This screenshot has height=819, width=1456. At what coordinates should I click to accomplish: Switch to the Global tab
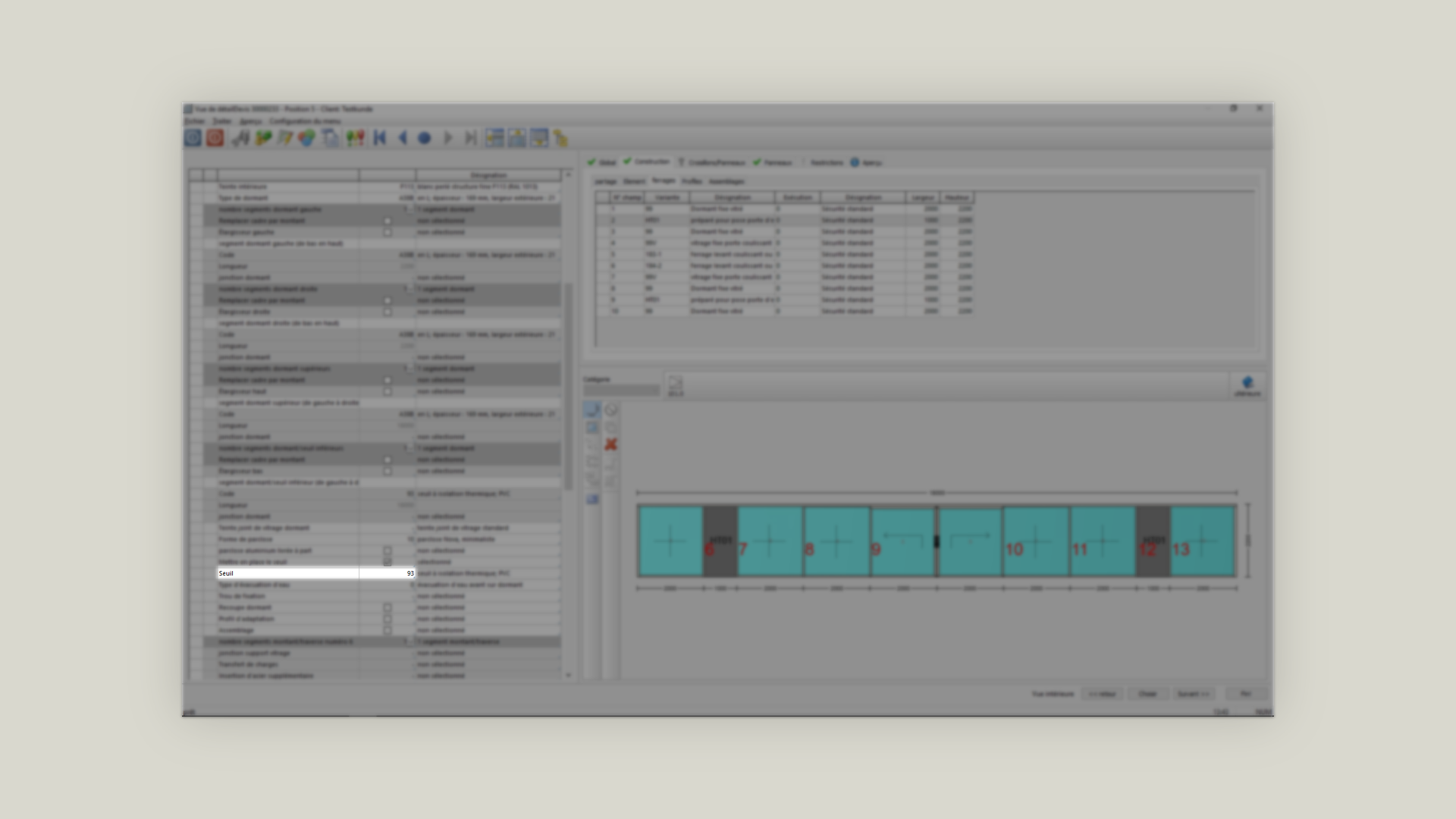(x=602, y=162)
